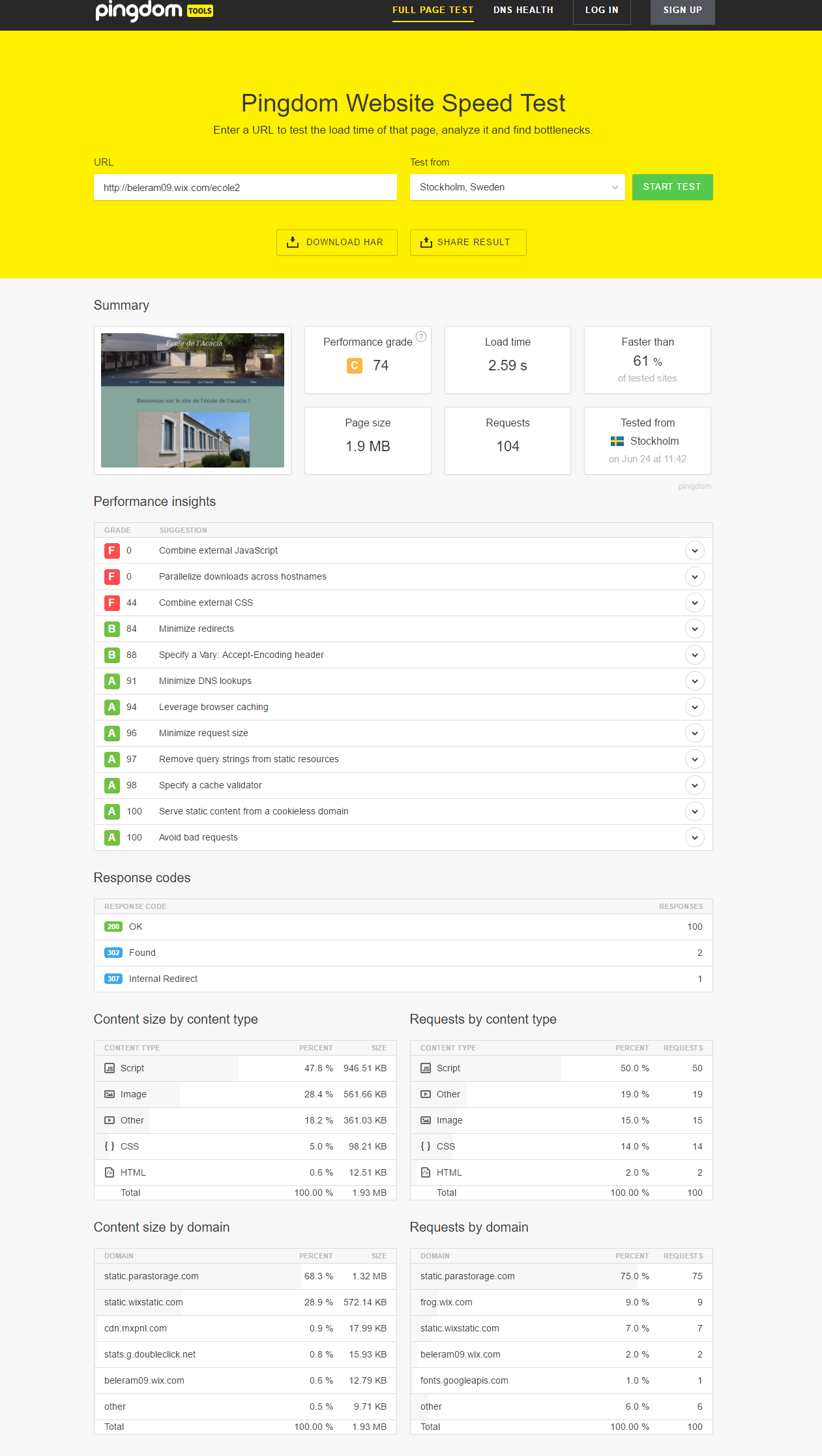822x1456 pixels.
Task: Click HTML icon in Requests by content type
Action: (426, 1172)
